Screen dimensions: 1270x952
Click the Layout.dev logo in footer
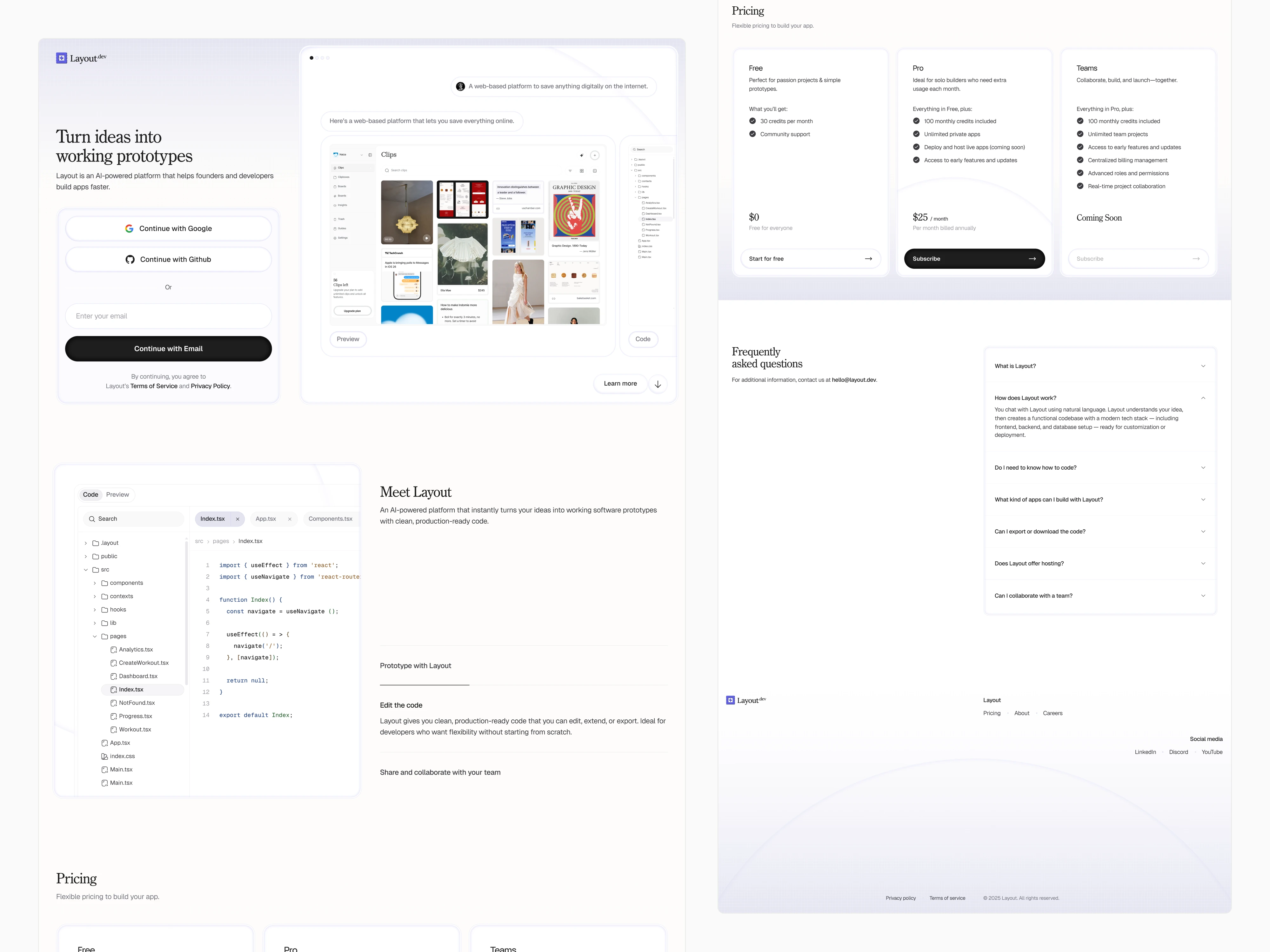click(746, 700)
